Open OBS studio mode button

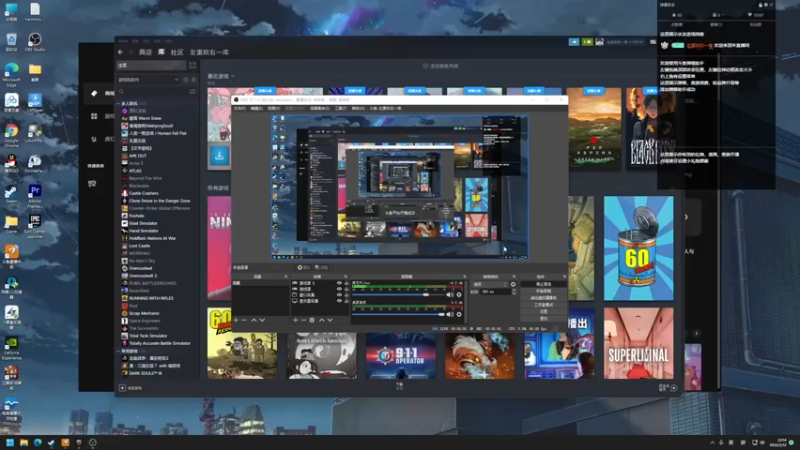543,305
